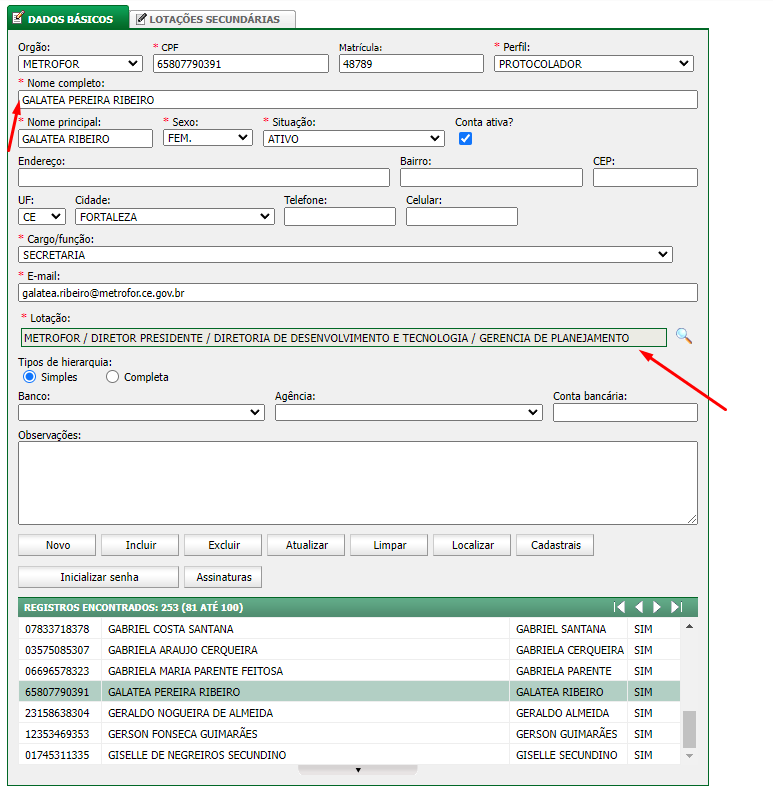Click the Limpar button
This screenshot has width=773, height=797.
389,545
